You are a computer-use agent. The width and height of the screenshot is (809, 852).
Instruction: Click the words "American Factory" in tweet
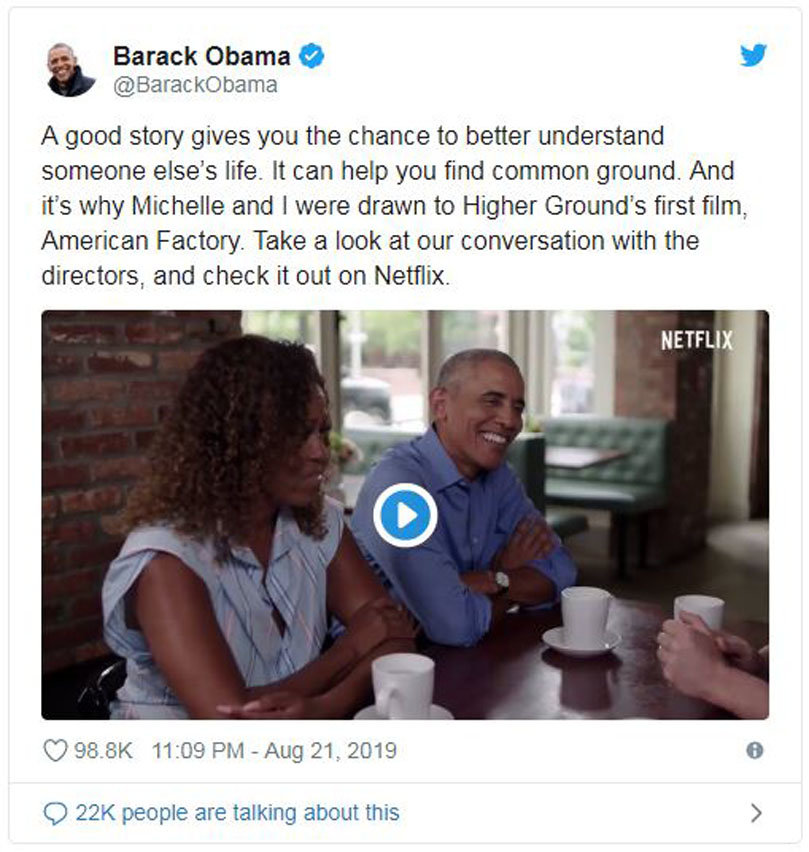click(141, 241)
